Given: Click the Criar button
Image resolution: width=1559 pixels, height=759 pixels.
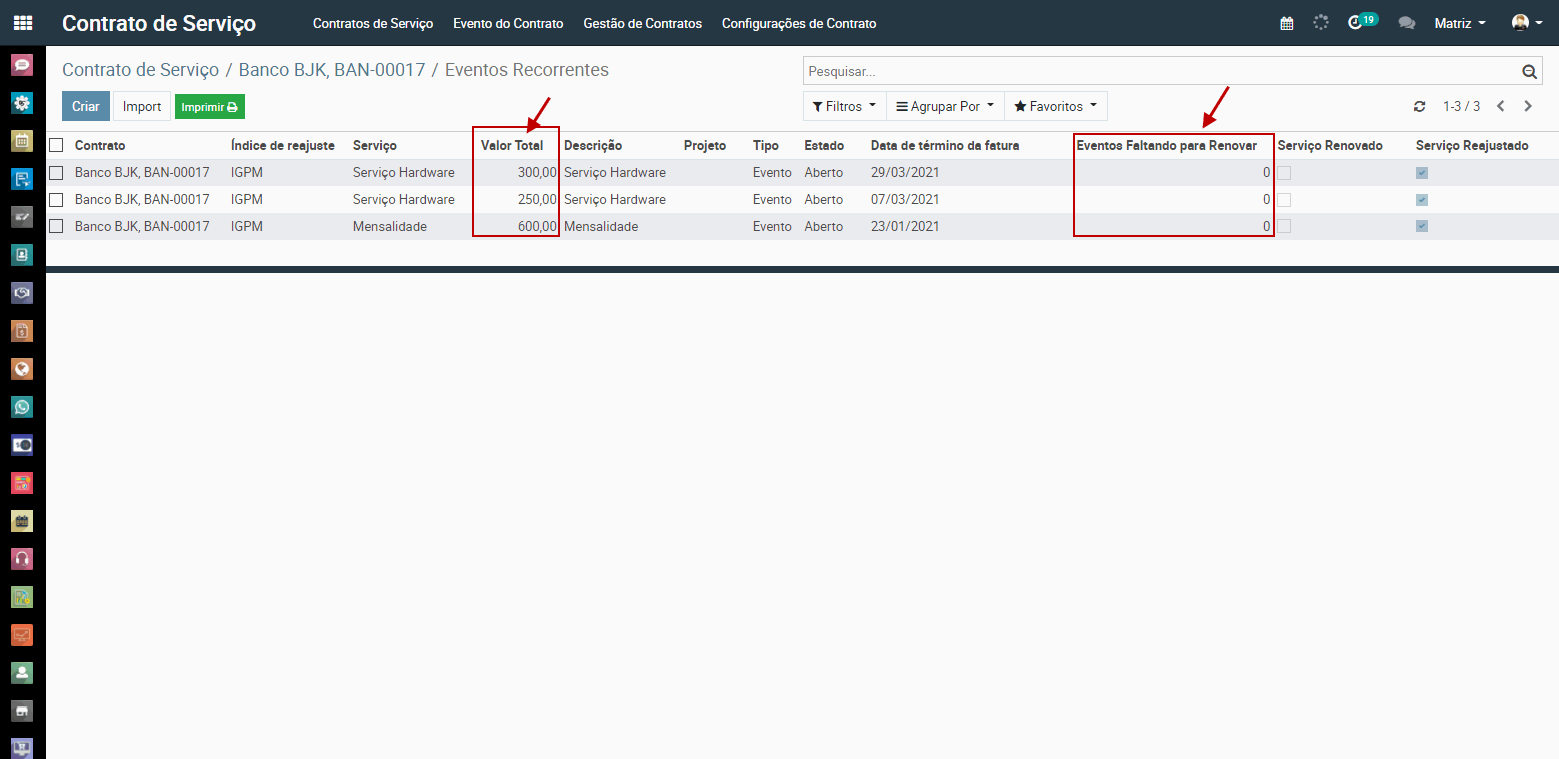Looking at the screenshot, I should (86, 106).
